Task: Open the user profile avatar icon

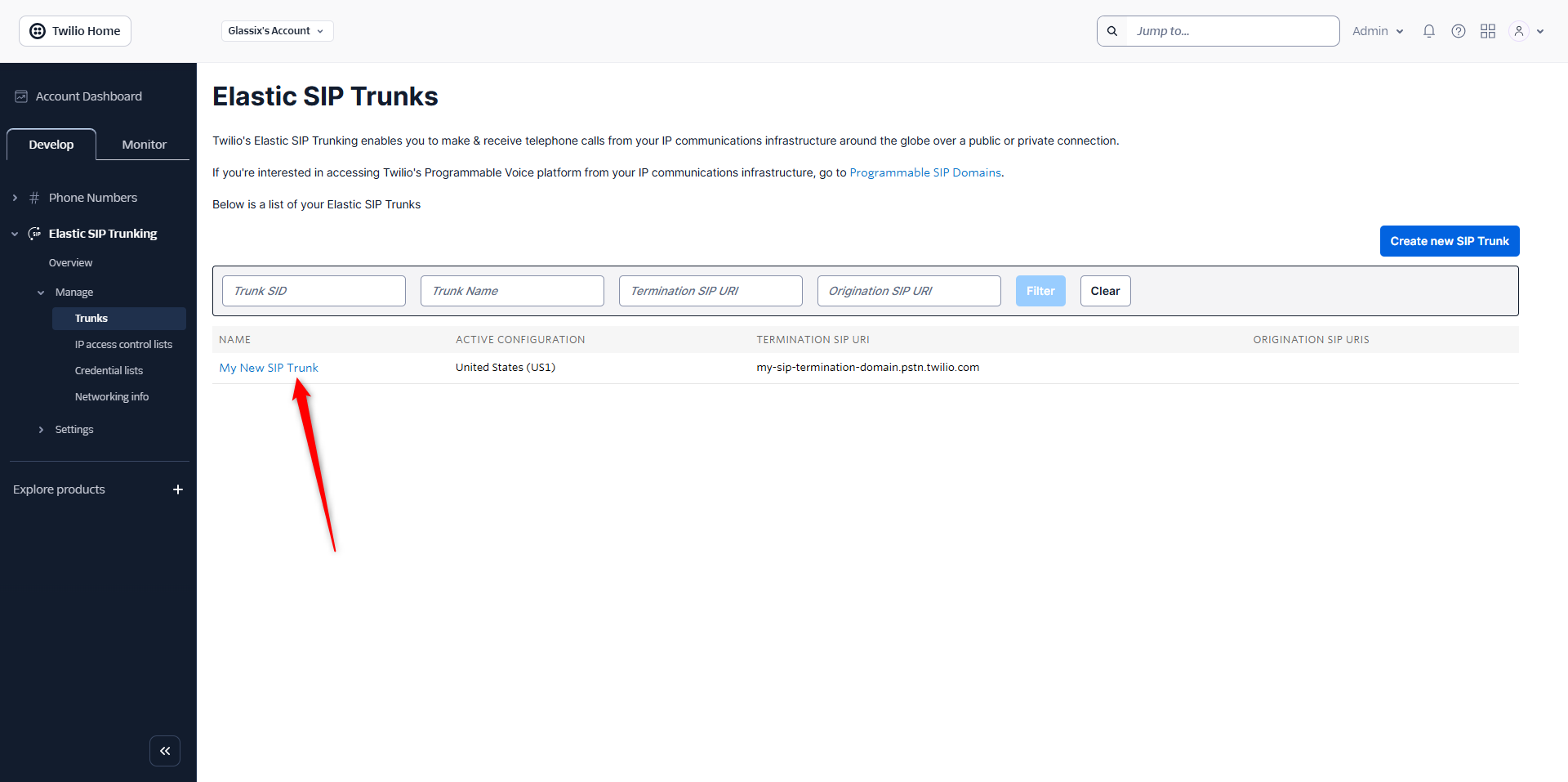Action: tap(1519, 31)
